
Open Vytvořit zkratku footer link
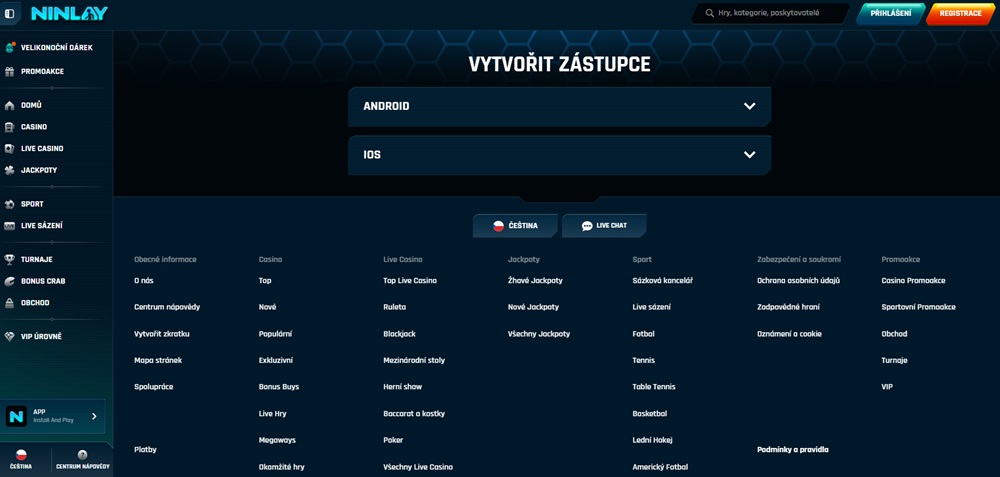(162, 334)
